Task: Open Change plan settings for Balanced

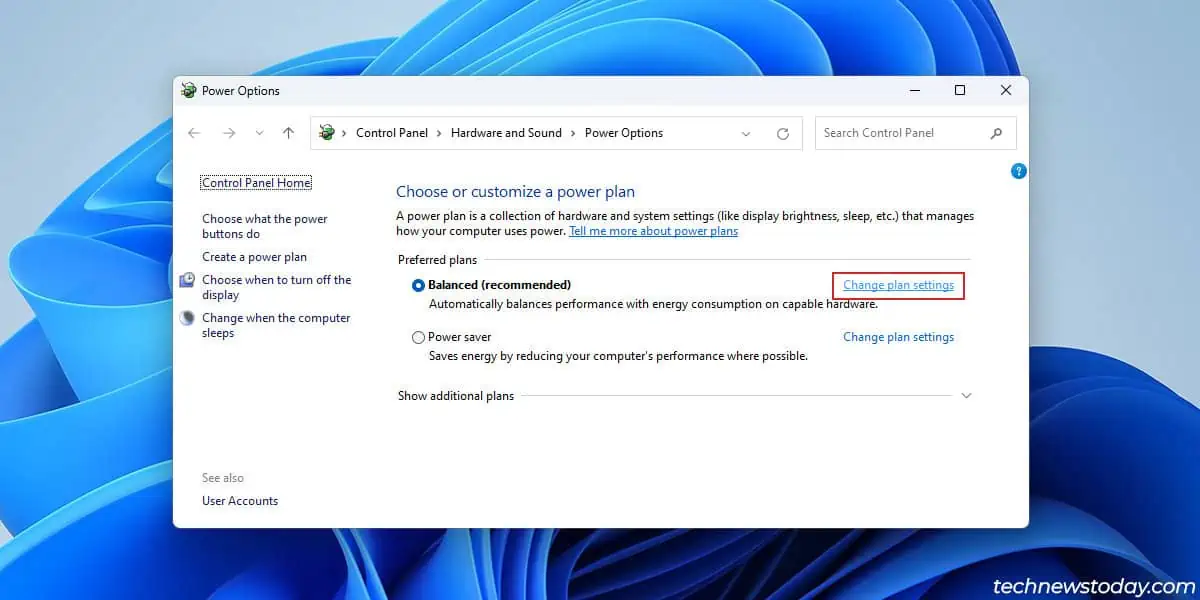Action: [898, 285]
